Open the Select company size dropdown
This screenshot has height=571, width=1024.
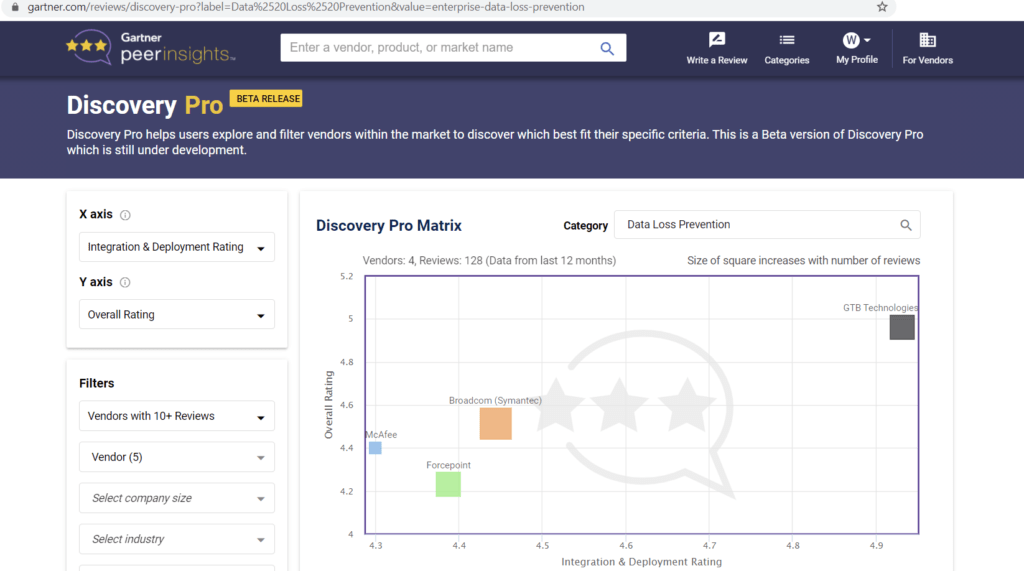click(x=176, y=498)
